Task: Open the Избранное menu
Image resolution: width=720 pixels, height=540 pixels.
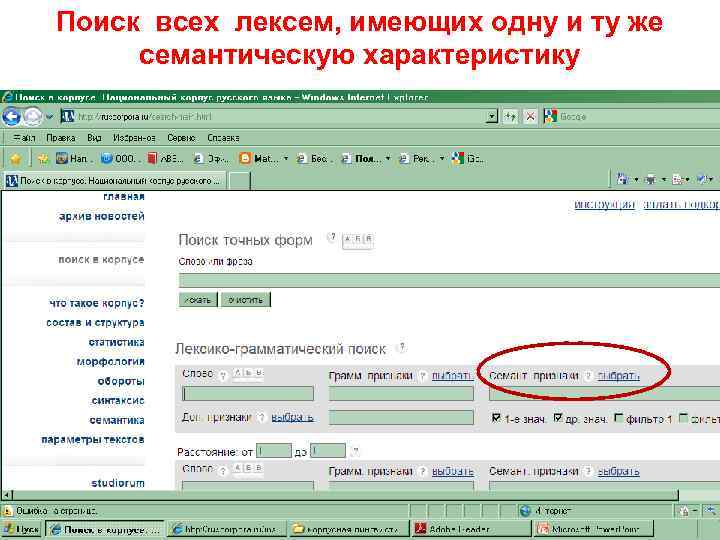Action: (x=134, y=138)
